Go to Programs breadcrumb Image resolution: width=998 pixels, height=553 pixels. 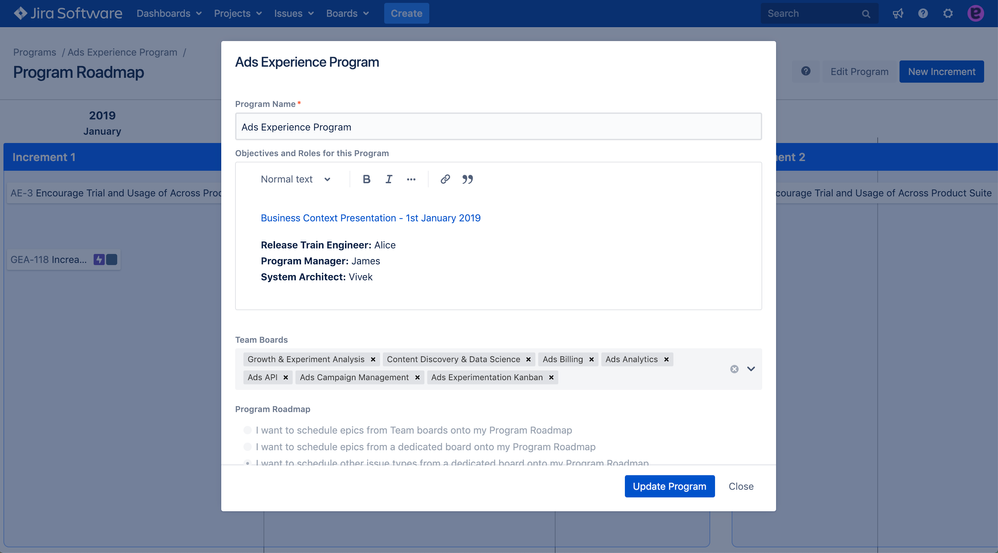click(34, 52)
